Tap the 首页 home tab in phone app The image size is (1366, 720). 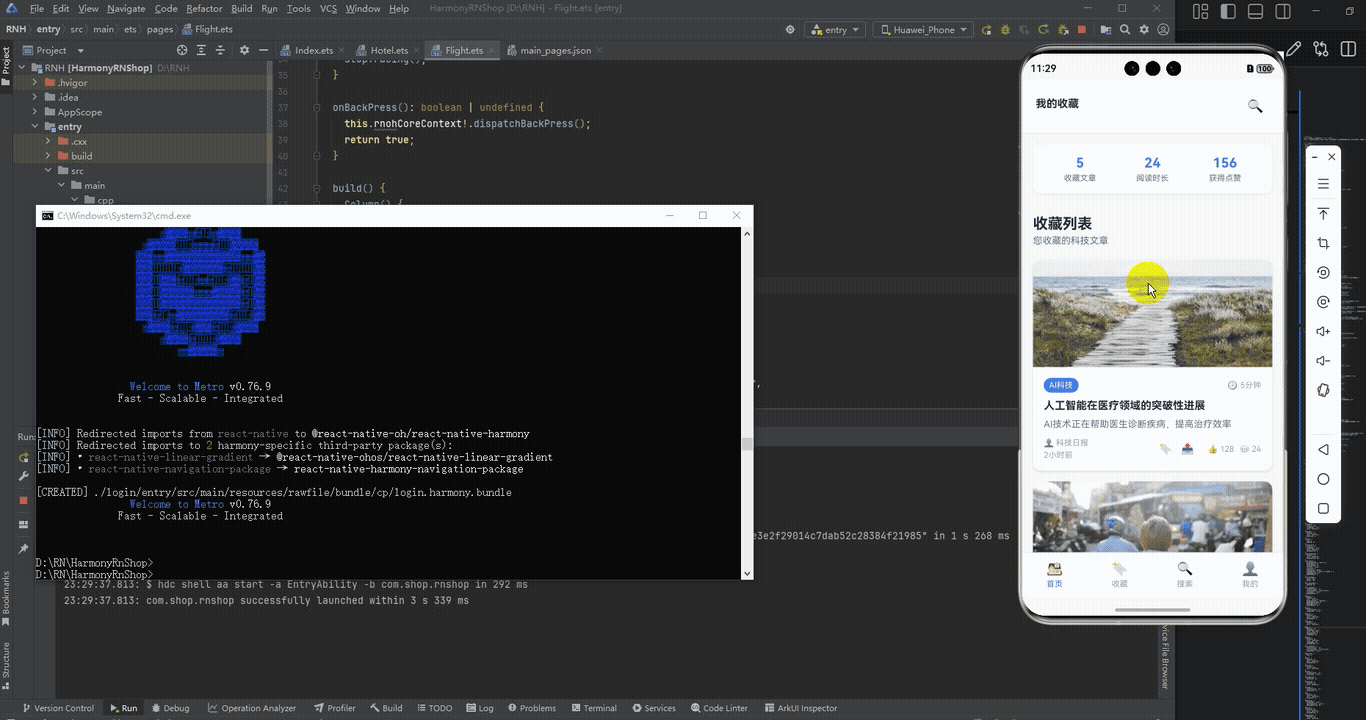point(1054,574)
